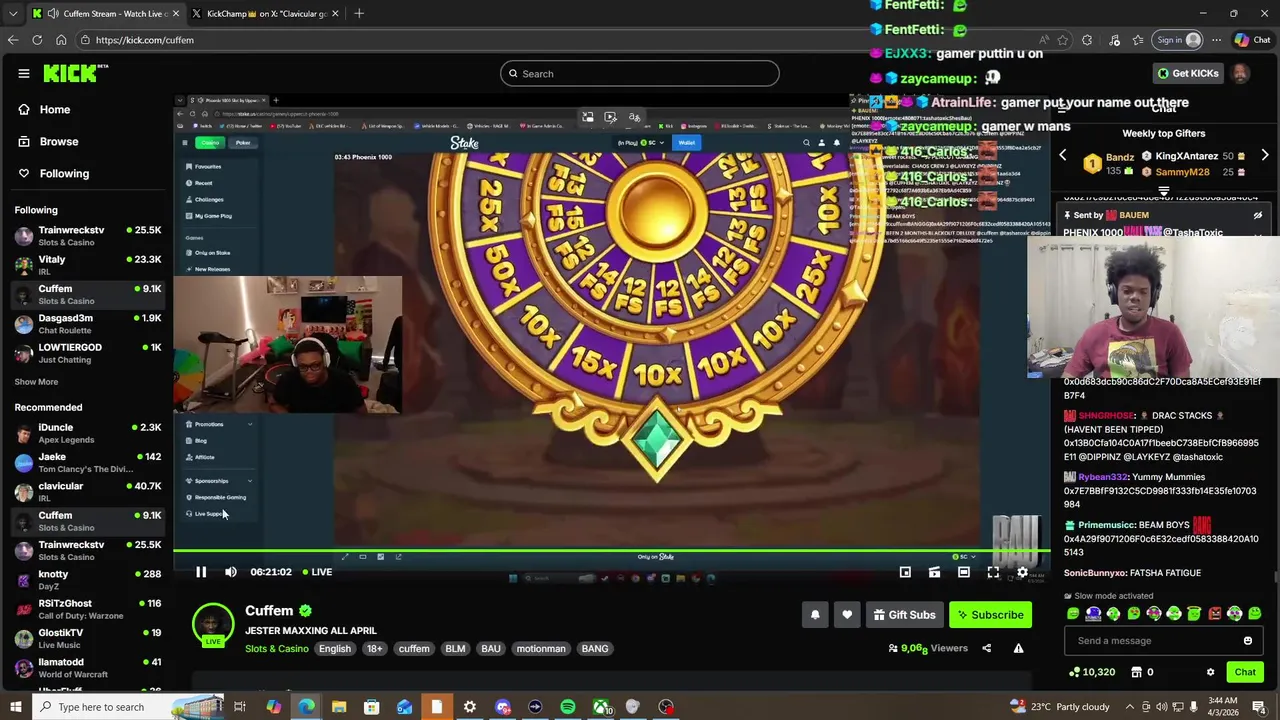
Task: Expand Following list with Show more
Action: pyautogui.click(x=36, y=382)
